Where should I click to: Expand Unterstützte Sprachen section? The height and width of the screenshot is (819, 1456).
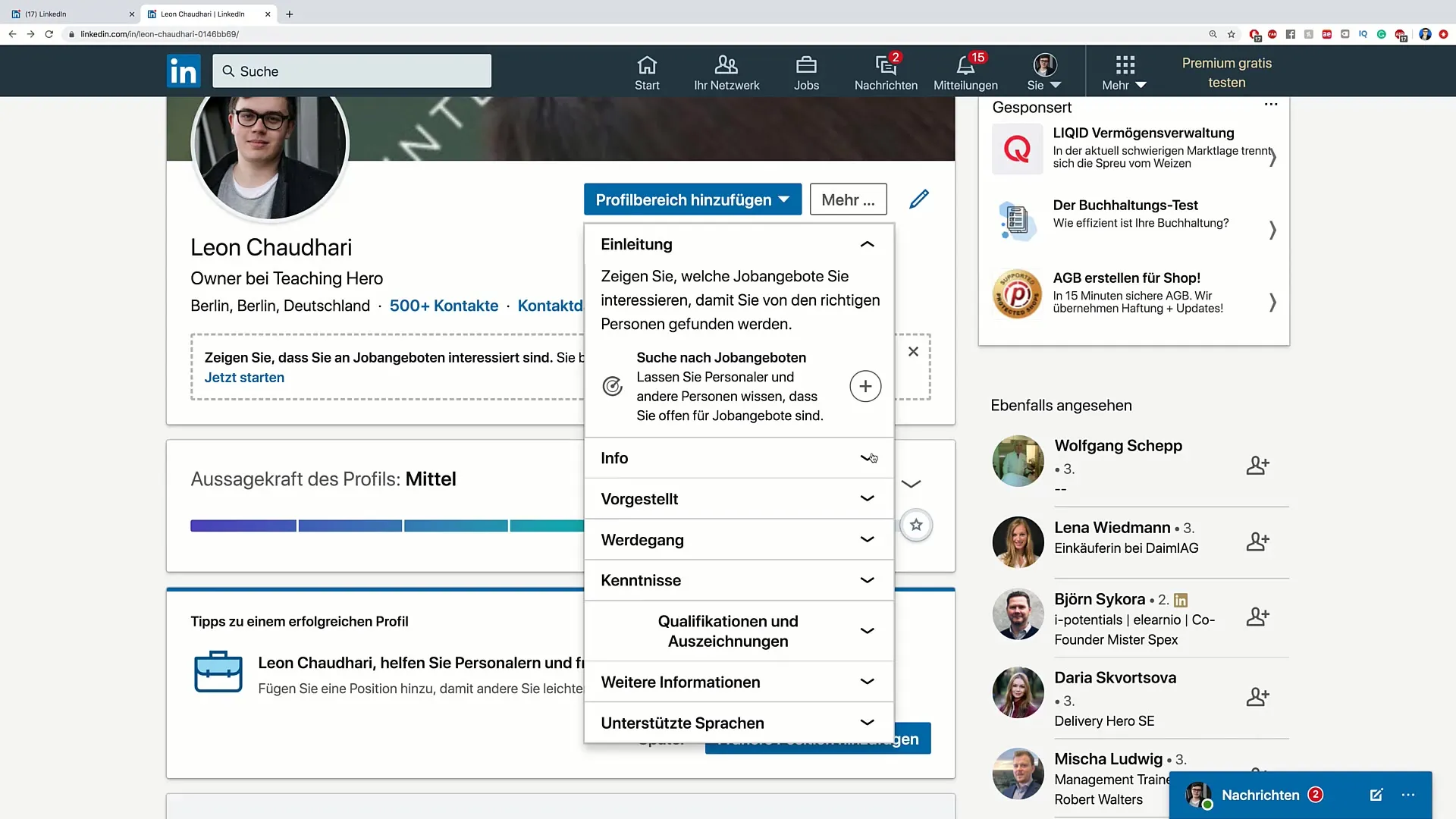coord(739,723)
